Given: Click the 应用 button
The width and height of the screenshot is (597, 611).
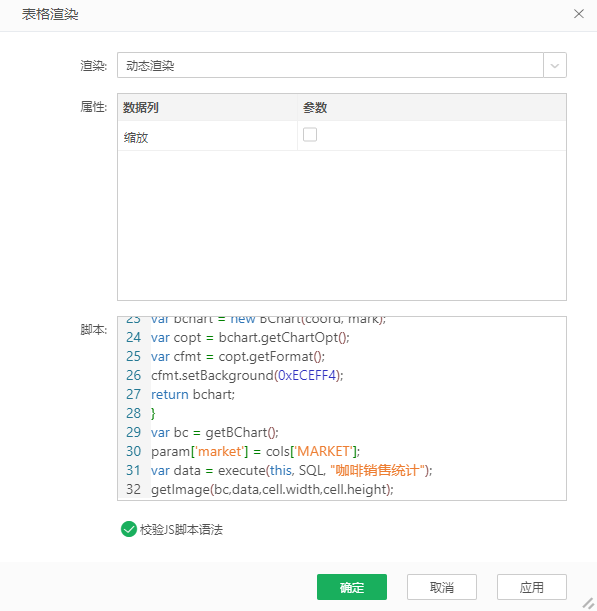Looking at the screenshot, I should [x=532, y=587].
